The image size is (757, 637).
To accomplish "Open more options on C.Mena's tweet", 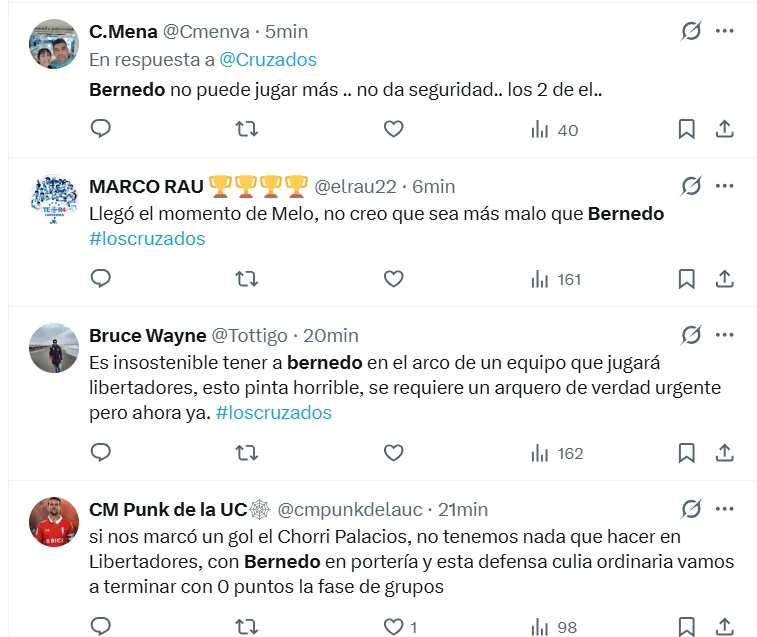I will click(725, 31).
